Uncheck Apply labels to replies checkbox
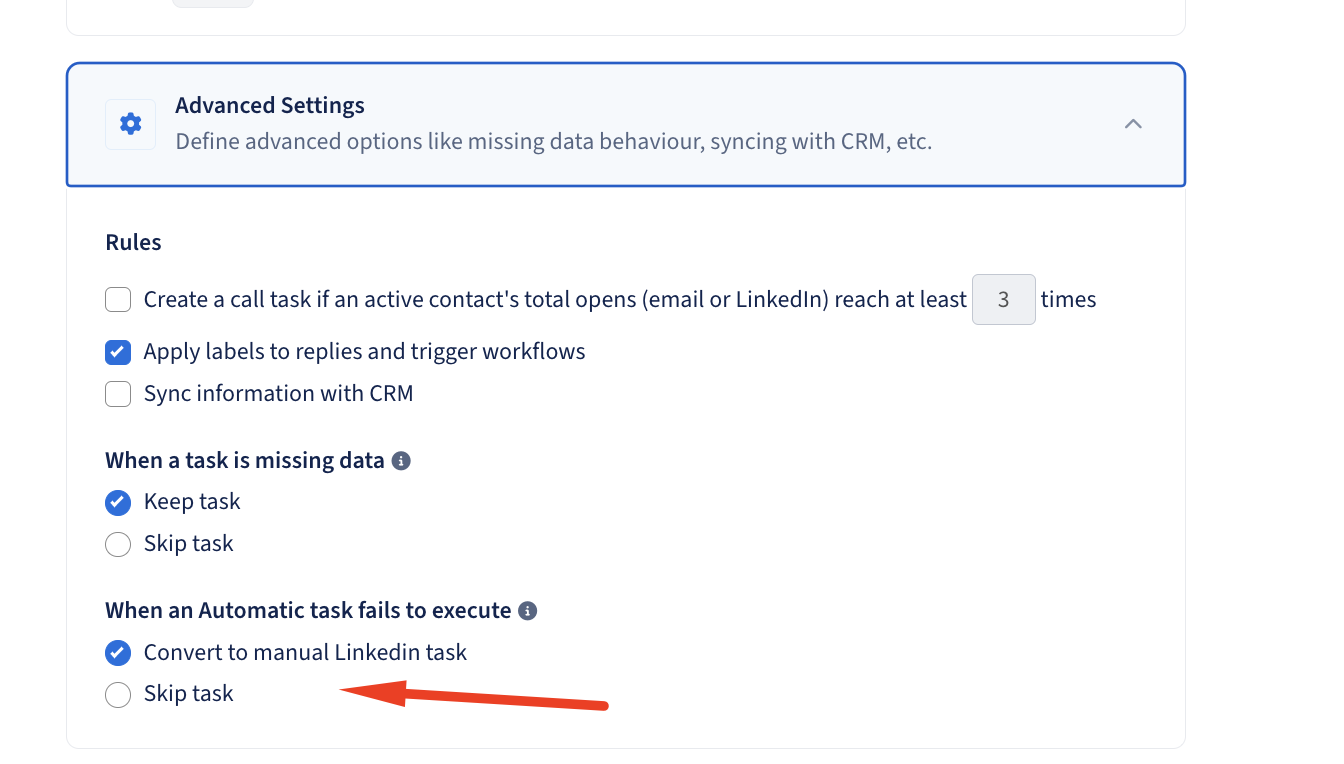Viewport: 1344px width, 764px height. click(x=118, y=352)
